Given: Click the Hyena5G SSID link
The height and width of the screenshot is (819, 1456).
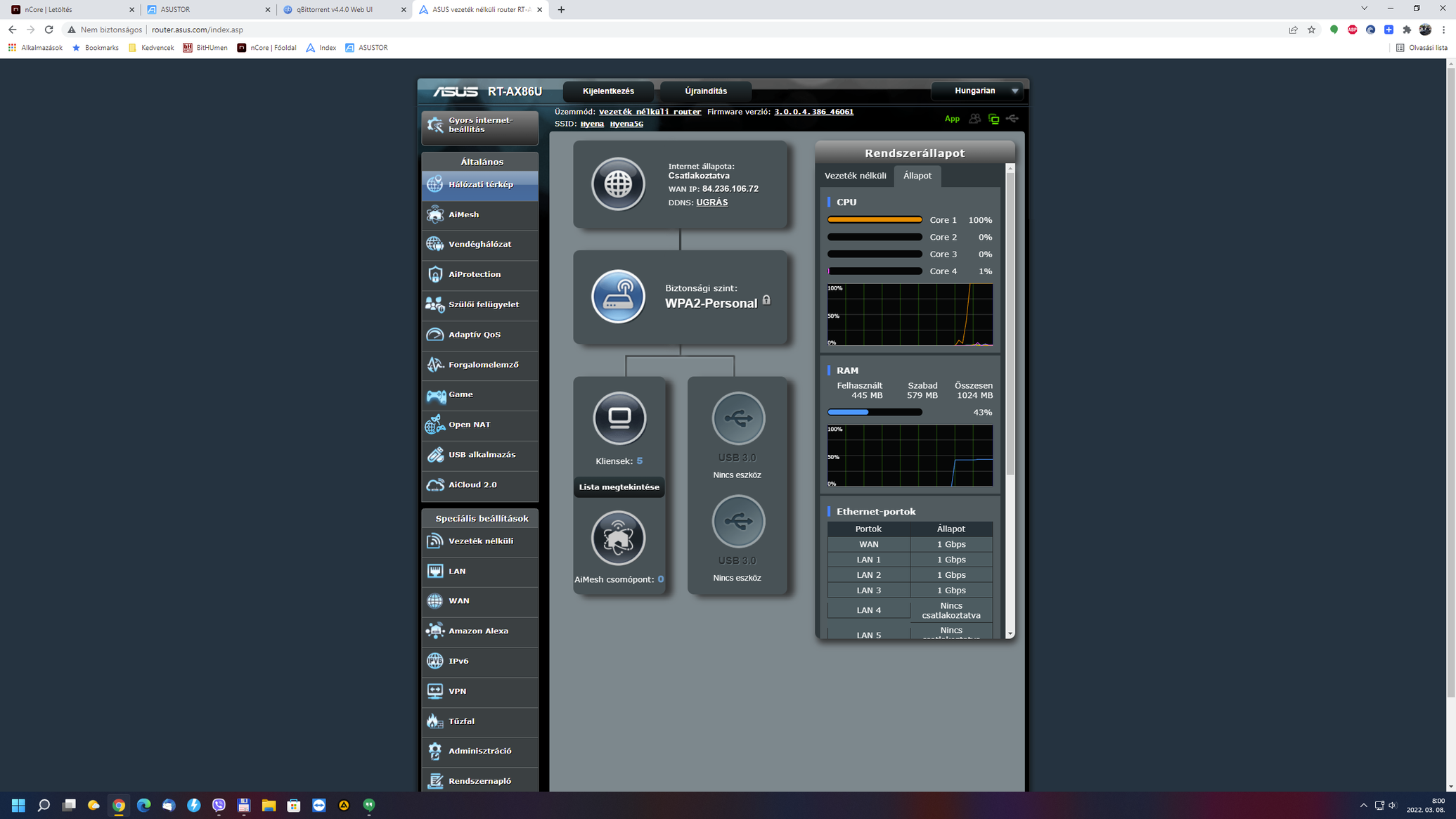Looking at the screenshot, I should (x=626, y=124).
